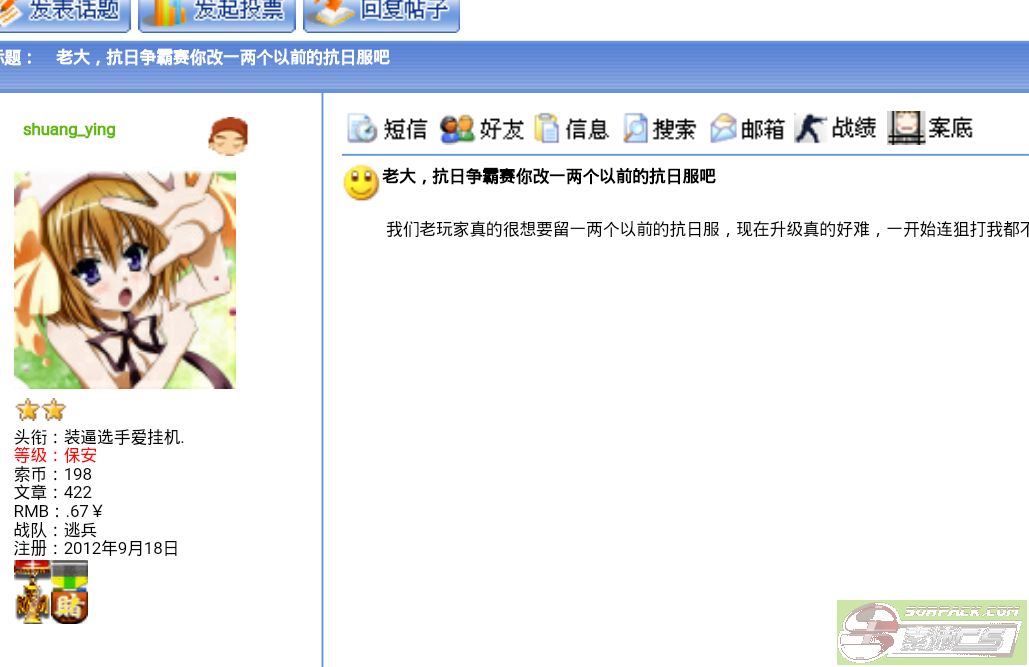Click the thread title in blue header bar
Viewport: 1029px width, 667px height.
(x=222, y=58)
